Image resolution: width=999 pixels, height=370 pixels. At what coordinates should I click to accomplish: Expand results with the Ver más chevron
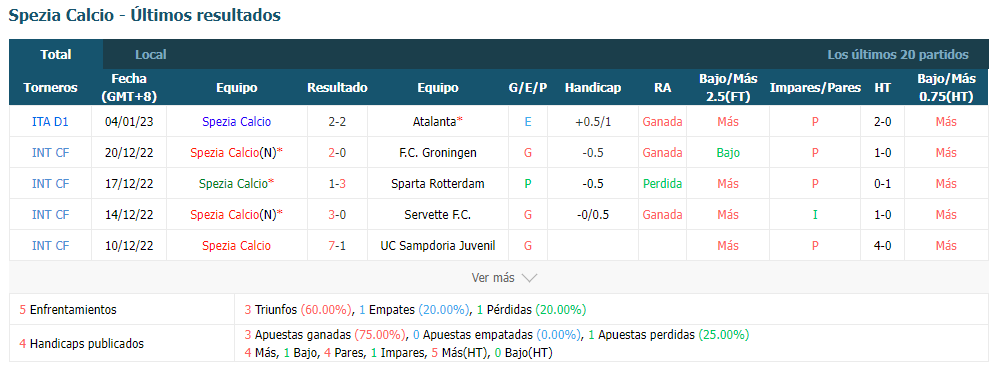(x=504, y=278)
